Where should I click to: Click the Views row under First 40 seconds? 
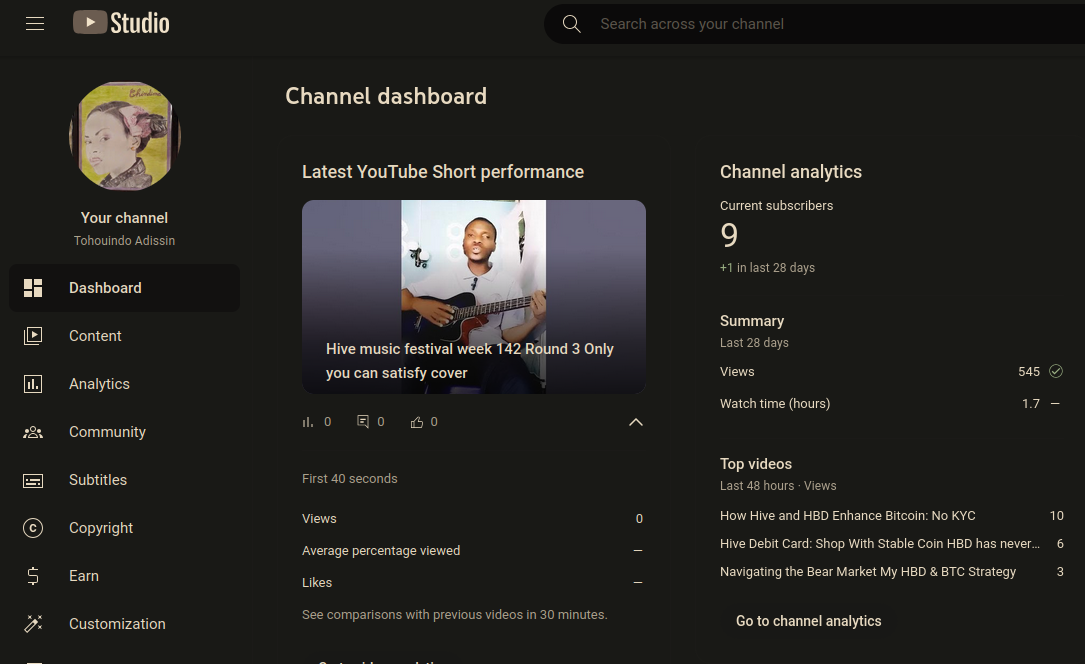click(x=473, y=519)
